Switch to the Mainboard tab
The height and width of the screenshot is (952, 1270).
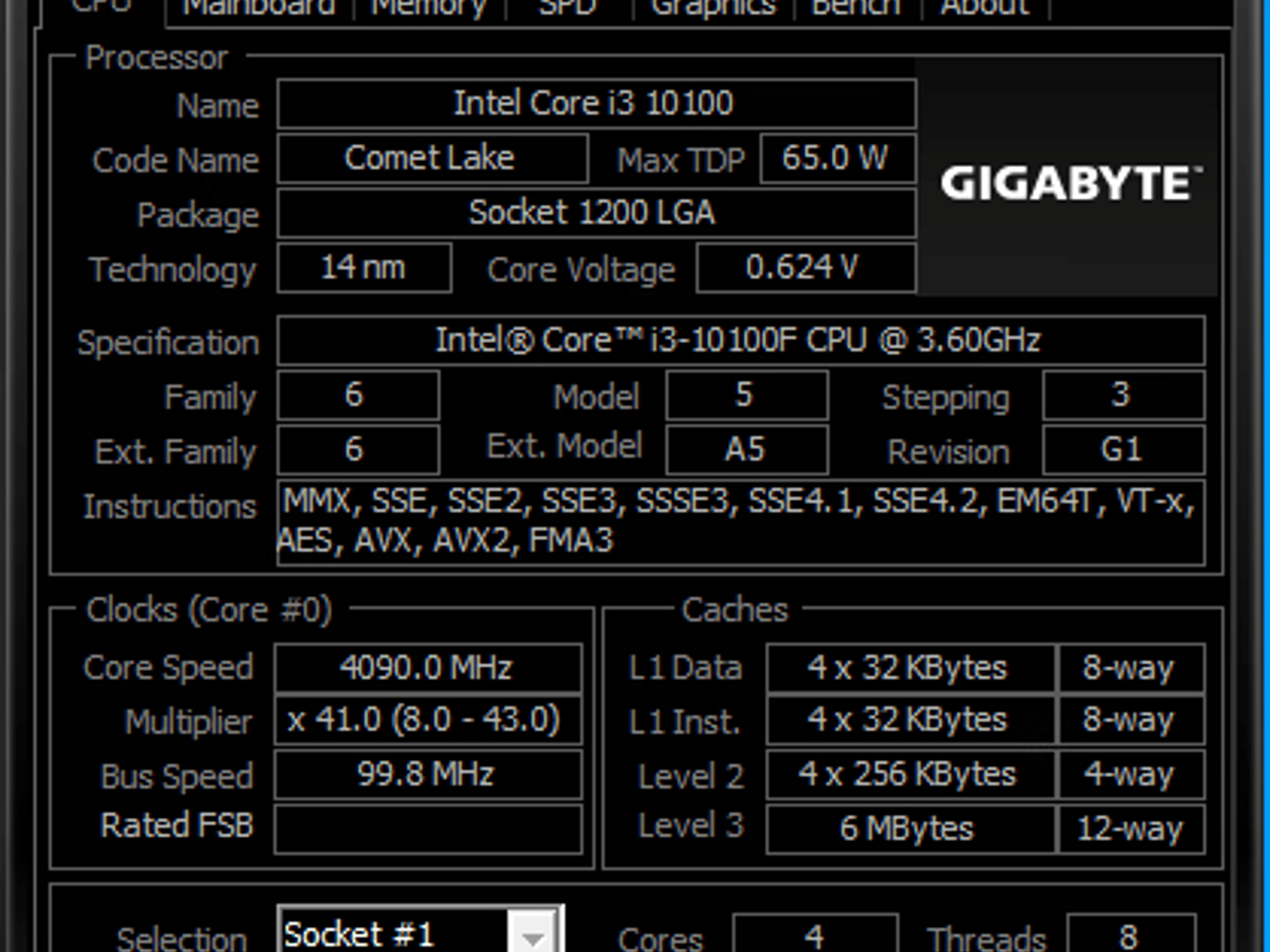(x=259, y=9)
